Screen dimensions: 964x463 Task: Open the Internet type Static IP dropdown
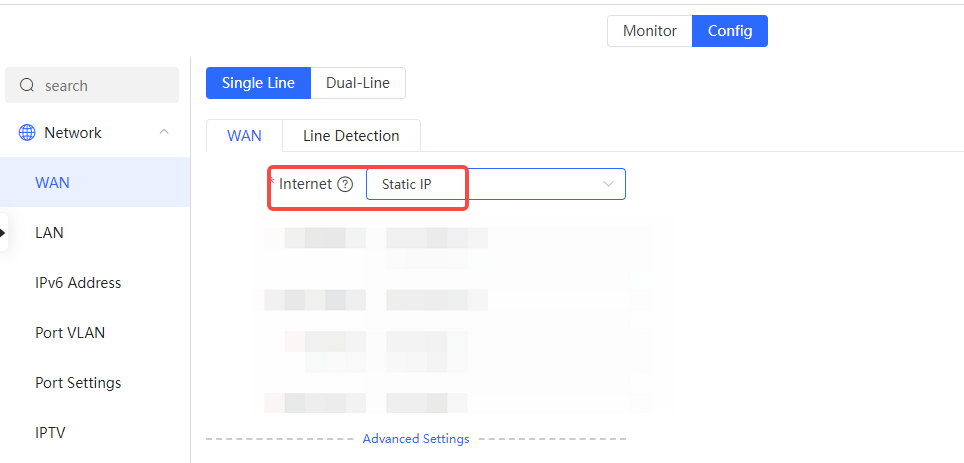495,184
